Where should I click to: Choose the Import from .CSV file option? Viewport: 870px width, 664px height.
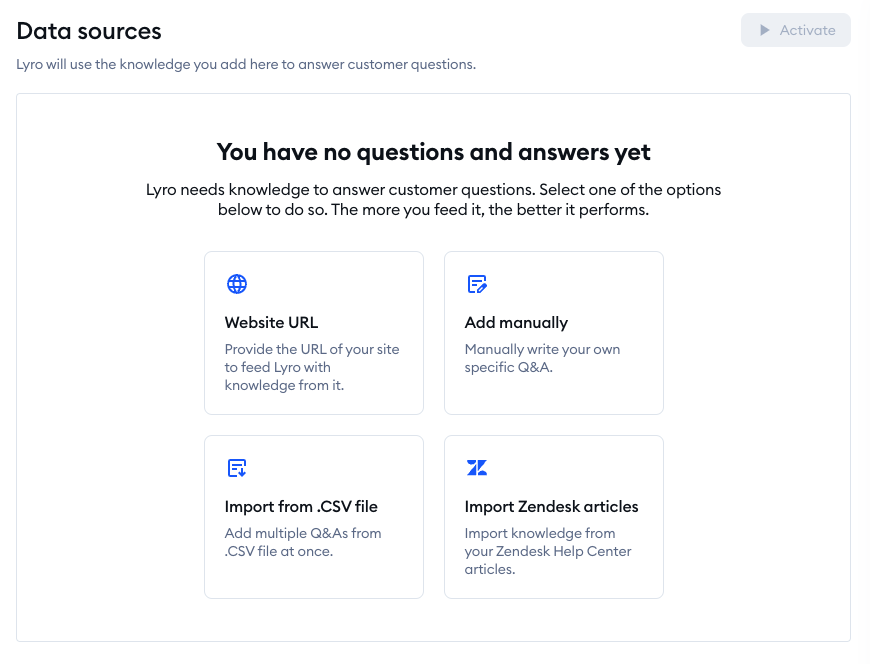tap(313, 516)
